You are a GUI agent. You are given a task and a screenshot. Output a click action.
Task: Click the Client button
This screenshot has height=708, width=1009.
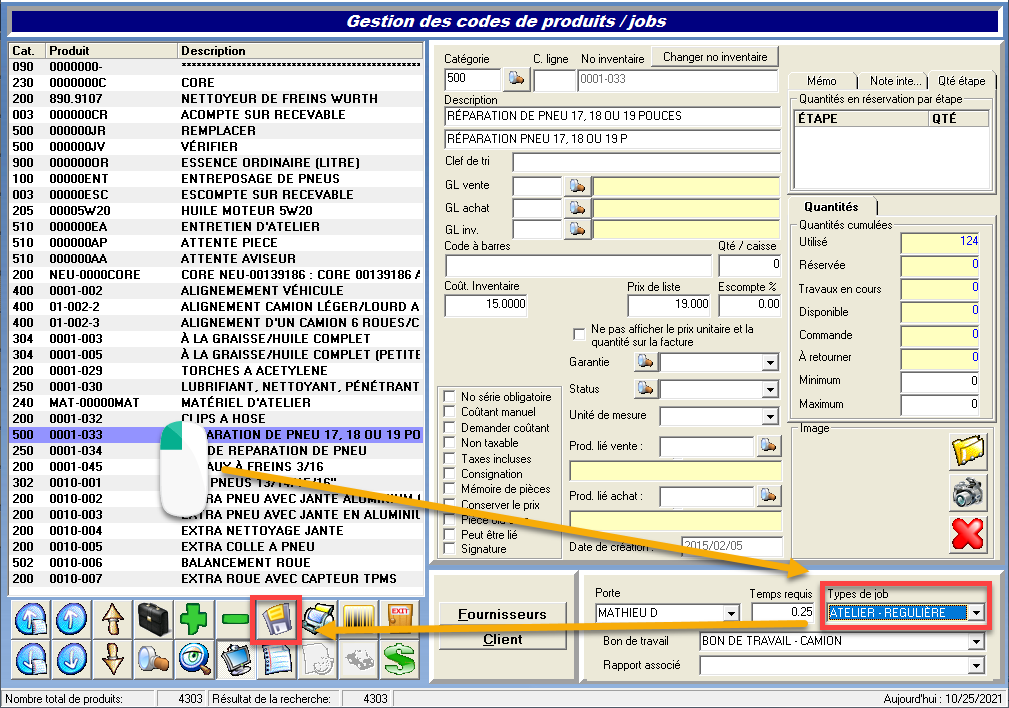click(502, 639)
